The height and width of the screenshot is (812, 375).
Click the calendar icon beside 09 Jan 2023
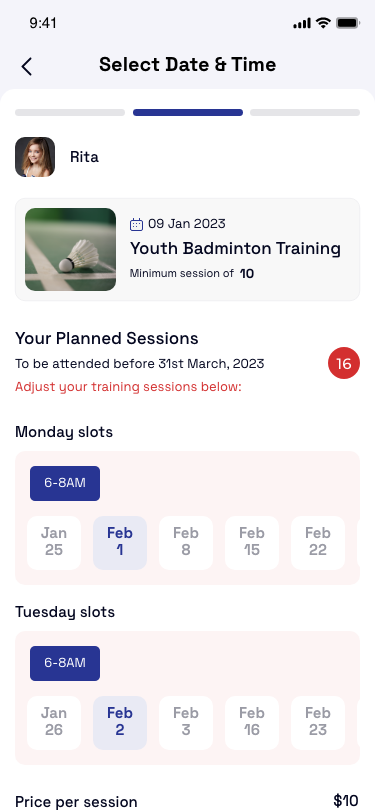(136, 224)
